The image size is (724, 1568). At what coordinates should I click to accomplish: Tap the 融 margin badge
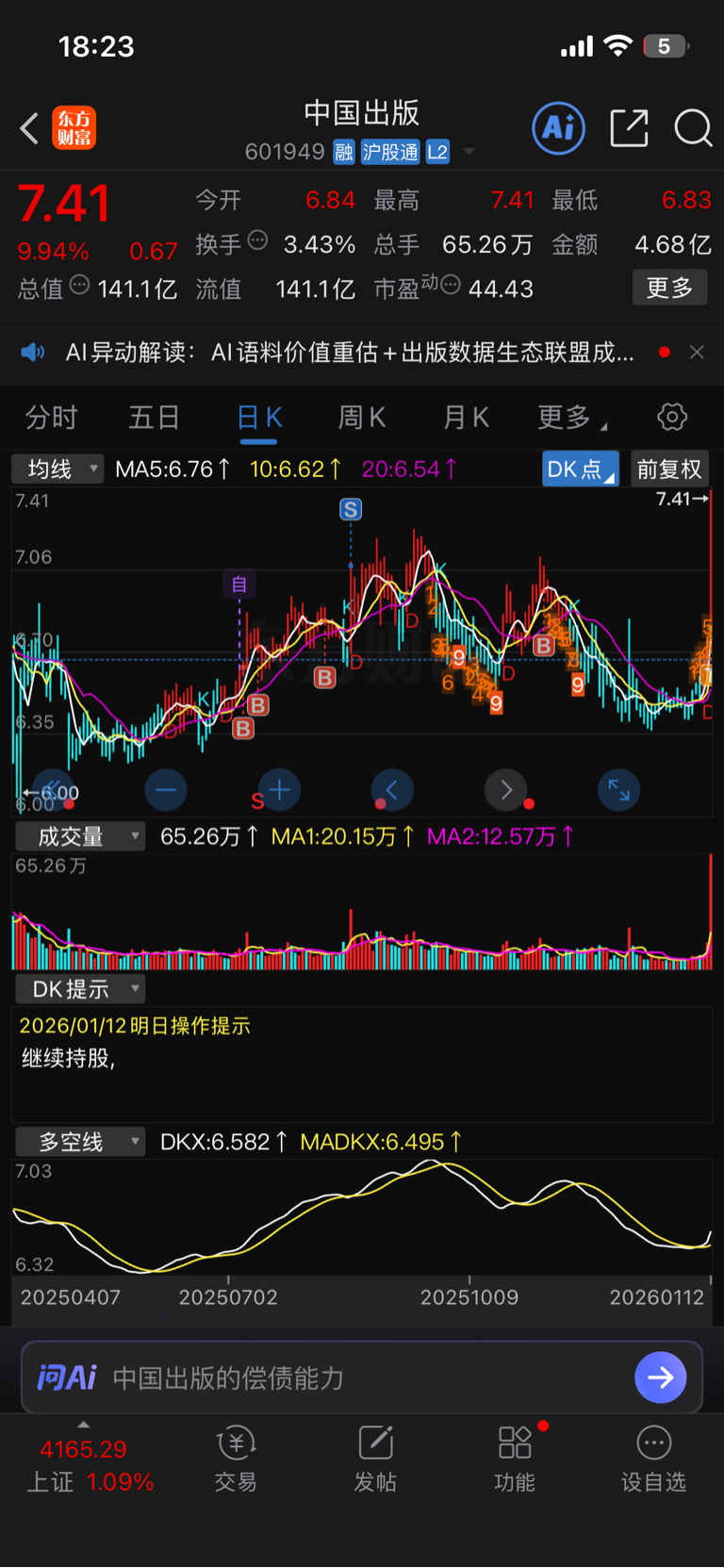(x=344, y=152)
